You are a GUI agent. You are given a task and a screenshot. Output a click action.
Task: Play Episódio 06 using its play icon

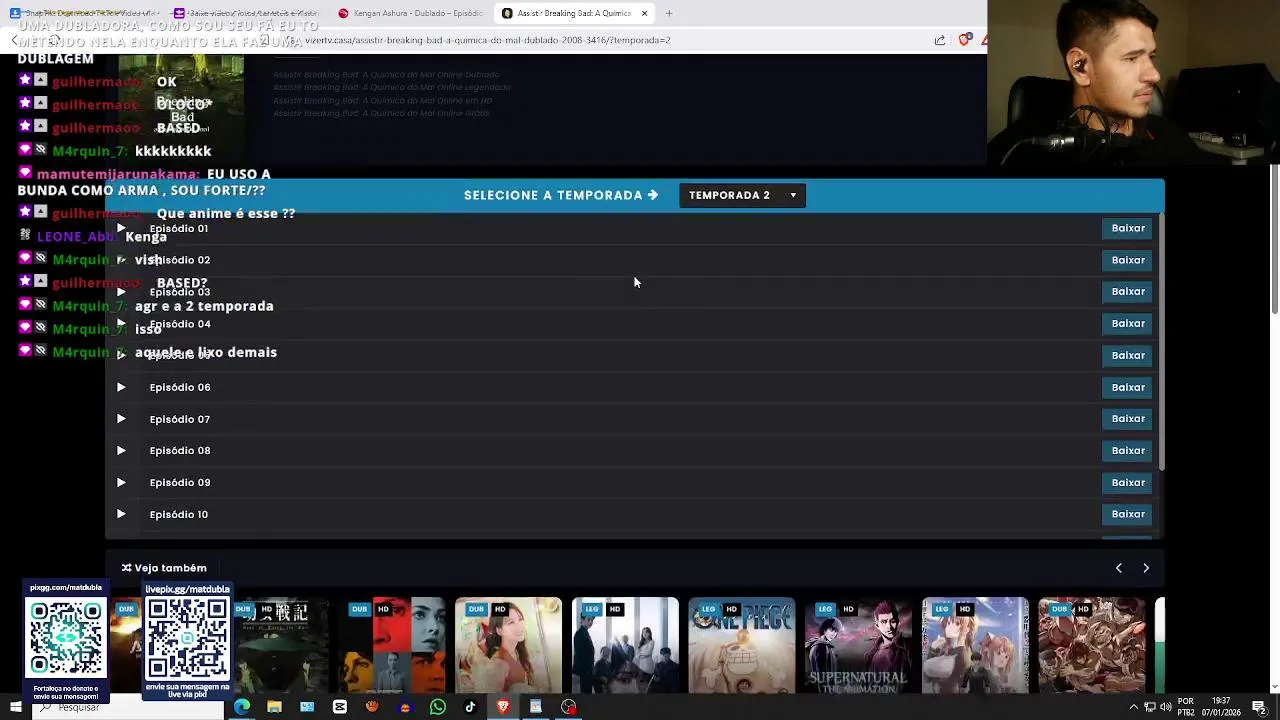tap(121, 387)
